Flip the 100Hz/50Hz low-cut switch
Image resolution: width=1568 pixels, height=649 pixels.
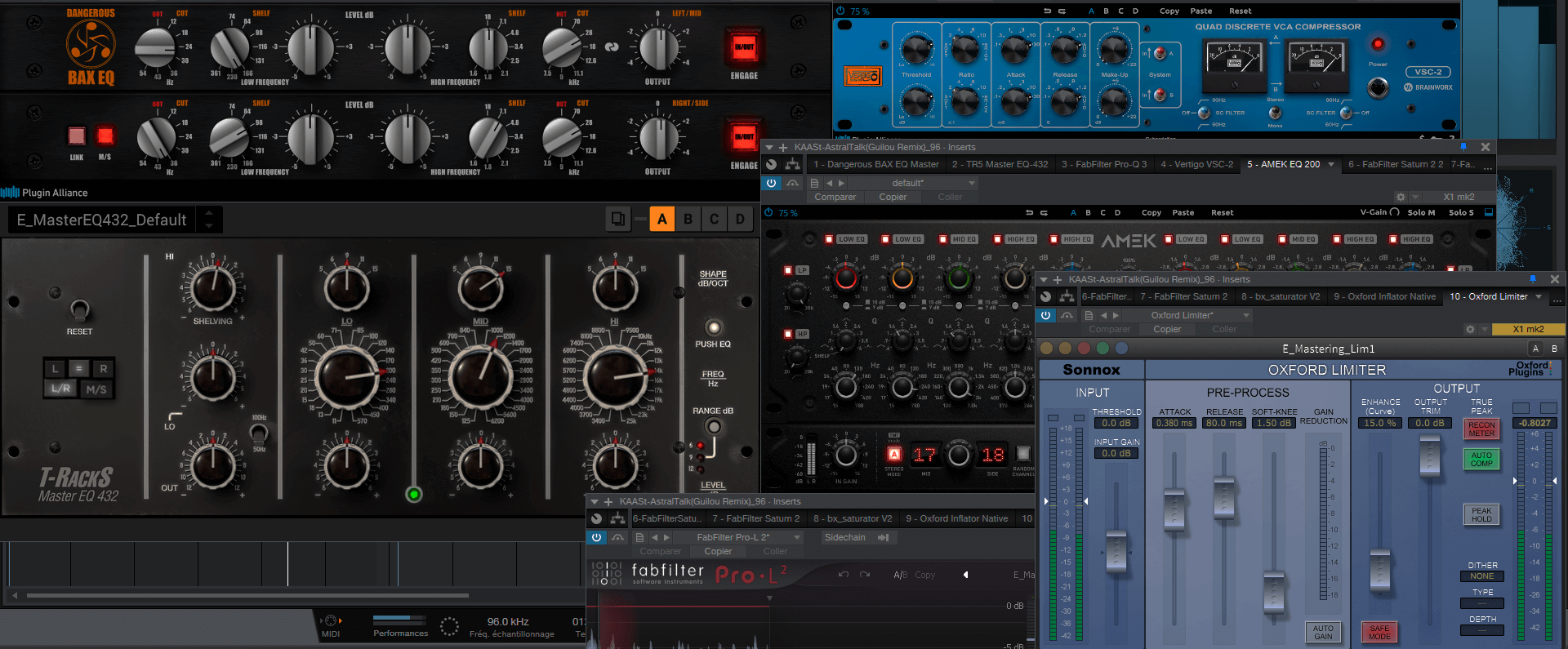[x=258, y=433]
